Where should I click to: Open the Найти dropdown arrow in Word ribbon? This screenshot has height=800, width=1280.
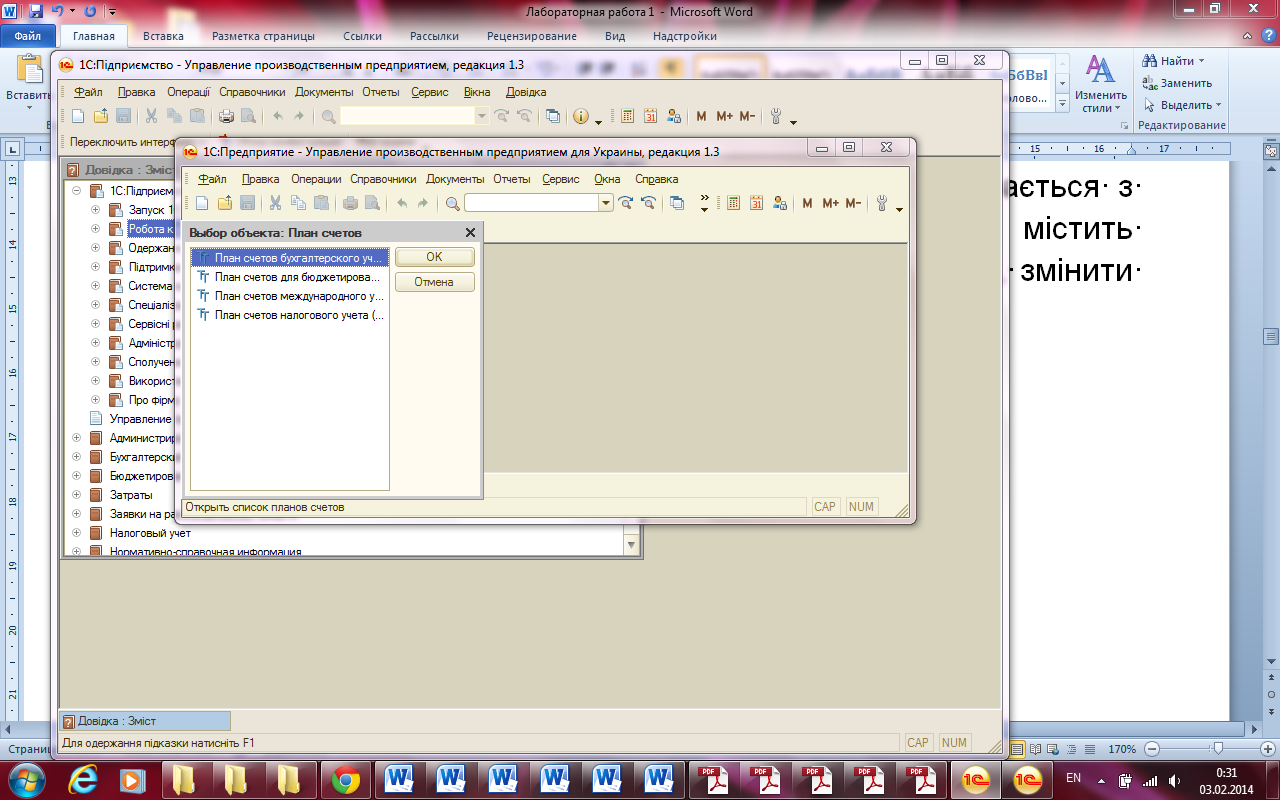(1201, 61)
